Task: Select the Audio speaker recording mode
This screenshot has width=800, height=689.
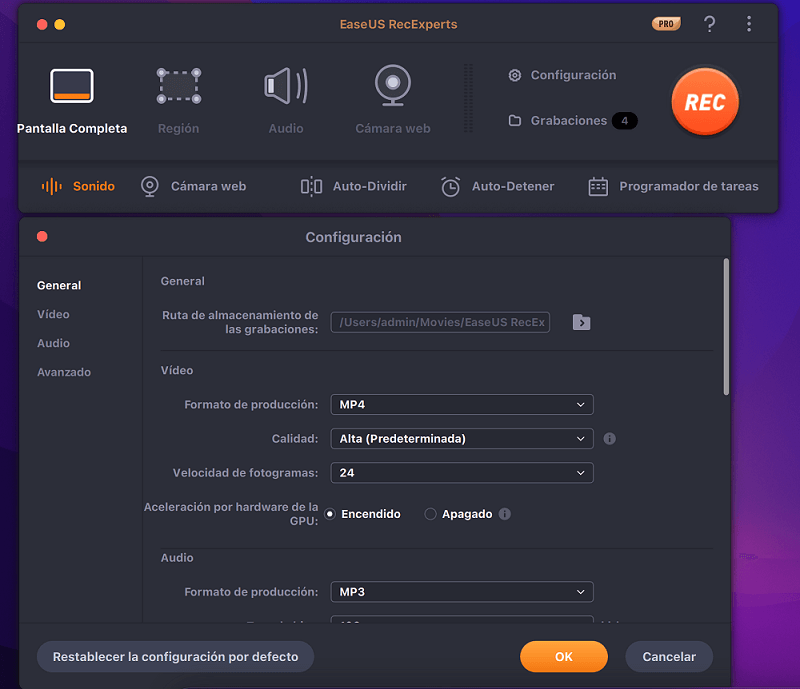Action: click(286, 86)
